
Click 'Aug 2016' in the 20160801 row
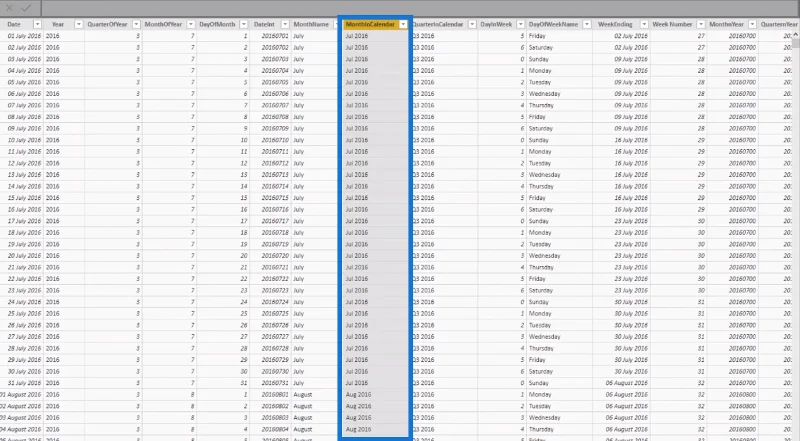click(358, 395)
